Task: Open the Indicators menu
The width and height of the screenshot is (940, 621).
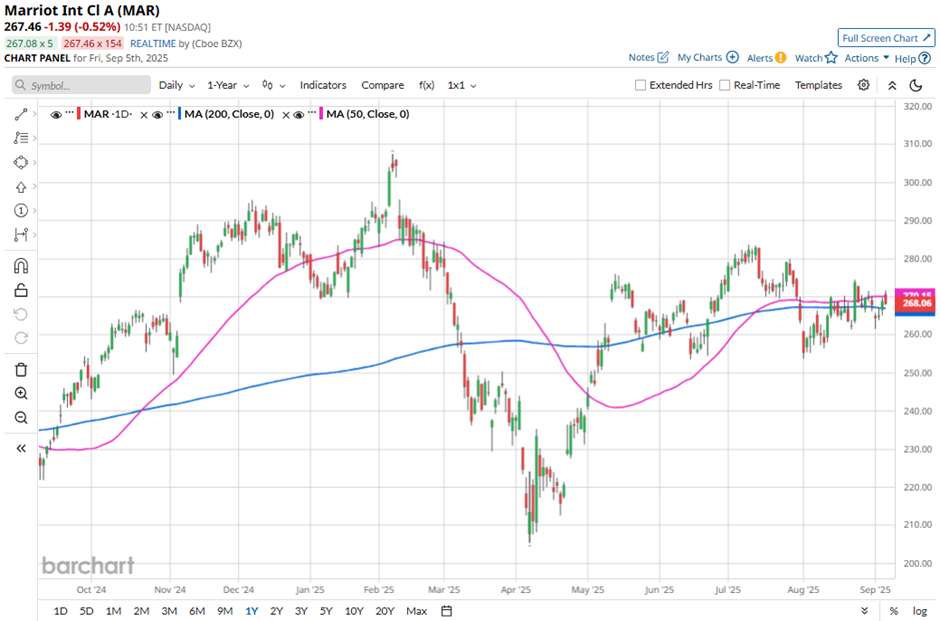Action: click(323, 85)
